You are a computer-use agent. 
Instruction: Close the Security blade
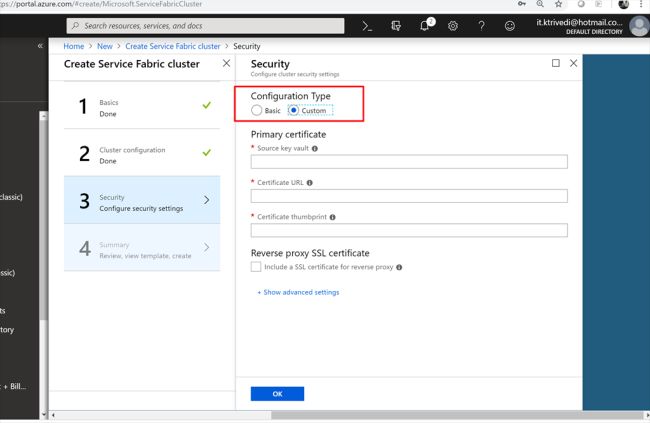point(573,63)
